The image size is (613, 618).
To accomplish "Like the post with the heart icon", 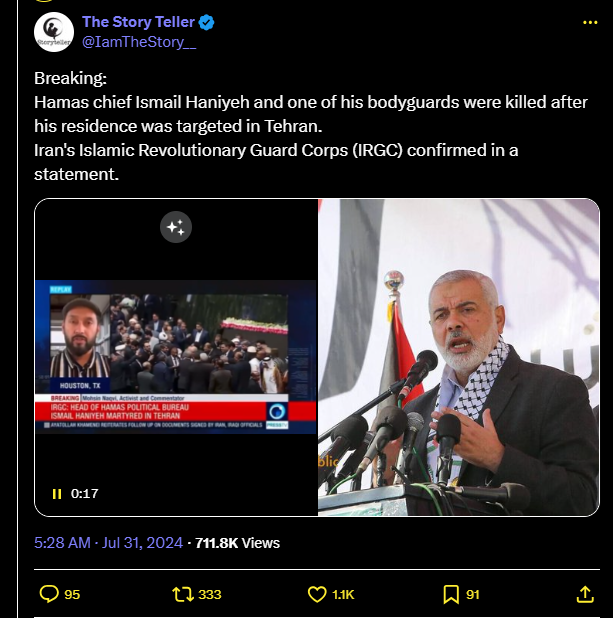I will coord(317,594).
